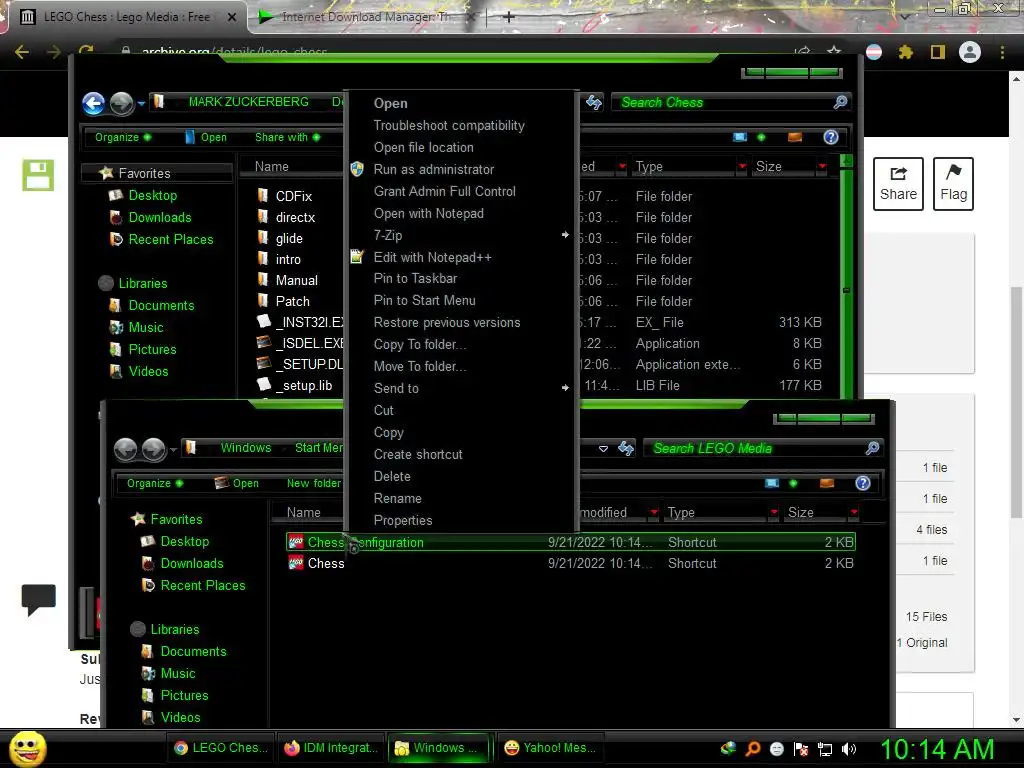Open Recent Places in LEGO Media window
Image resolution: width=1024 pixels, height=768 pixels.
pyautogui.click(x=203, y=586)
